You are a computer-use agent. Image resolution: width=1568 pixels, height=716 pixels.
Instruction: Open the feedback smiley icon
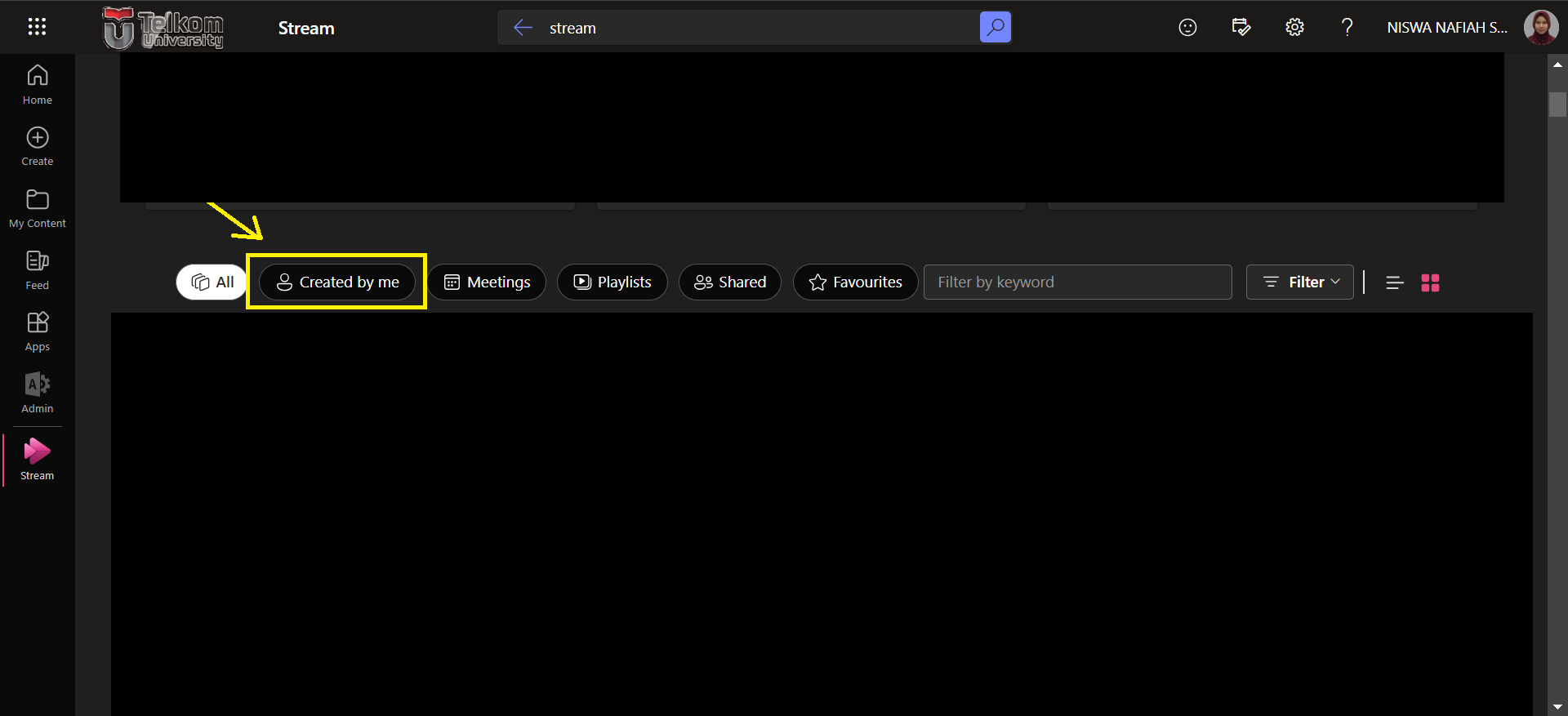pyautogui.click(x=1187, y=27)
